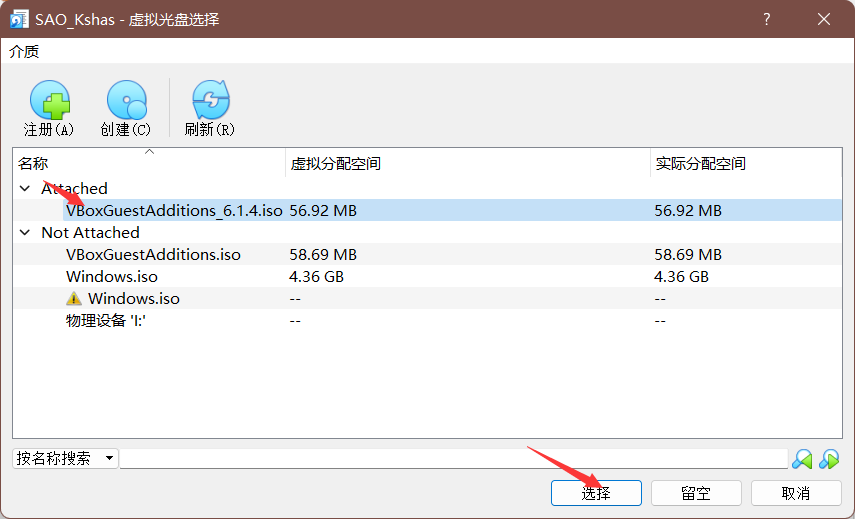Close the virtual disc selection dialog
The image size is (855, 519).
tap(824, 20)
